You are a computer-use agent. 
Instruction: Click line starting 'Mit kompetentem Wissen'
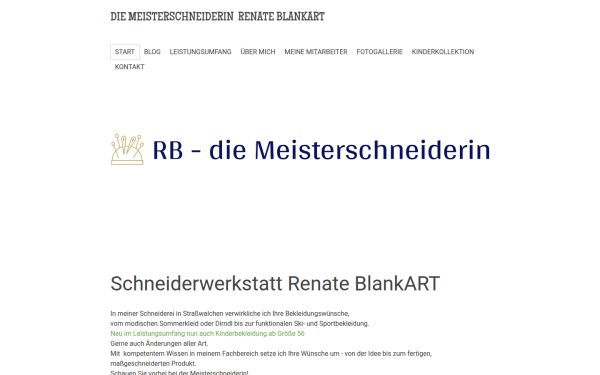coord(271,353)
